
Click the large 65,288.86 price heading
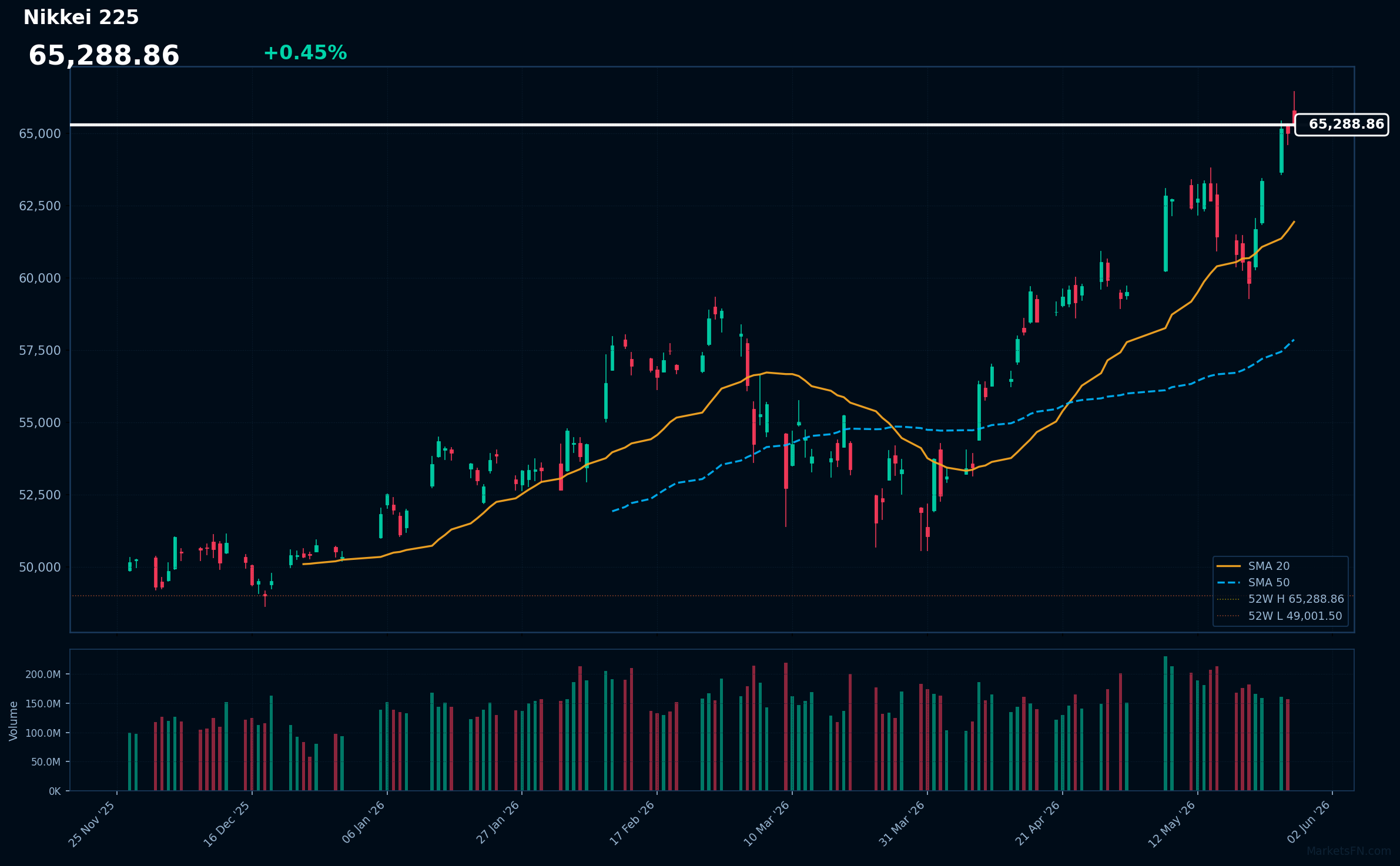[104, 56]
